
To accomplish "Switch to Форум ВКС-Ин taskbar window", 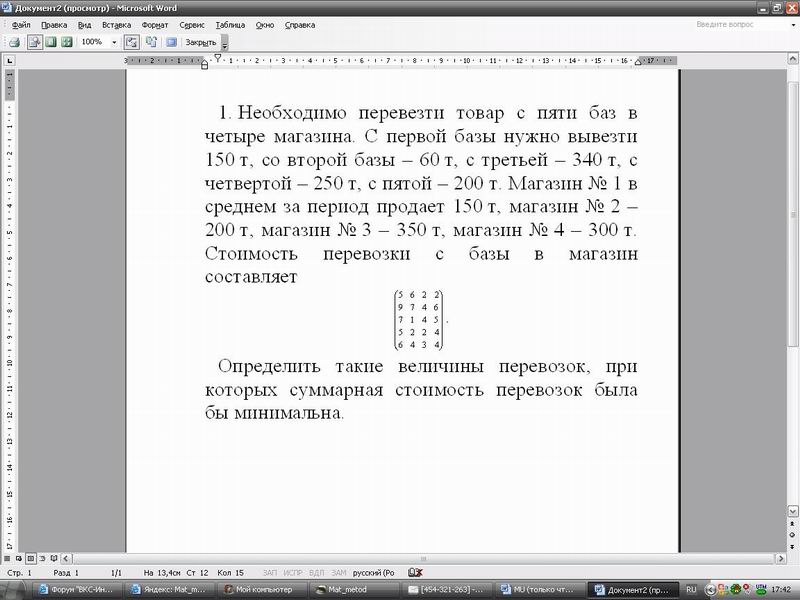I will pyautogui.click(x=76, y=590).
